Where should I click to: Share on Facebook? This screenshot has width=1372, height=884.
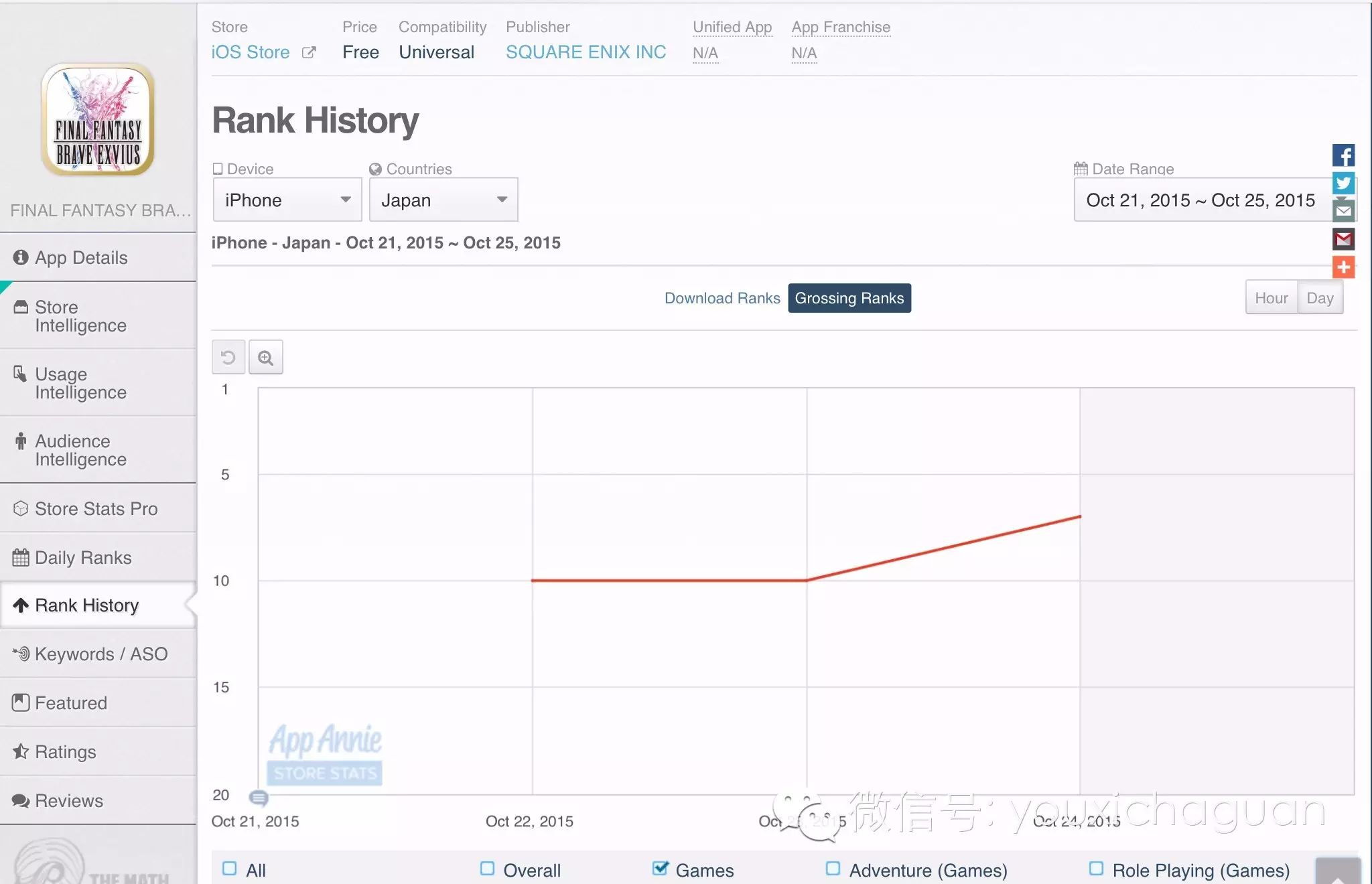coord(1343,155)
